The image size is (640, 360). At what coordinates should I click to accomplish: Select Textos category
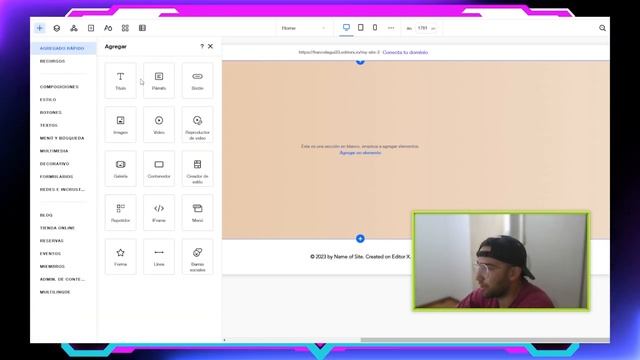click(49, 125)
